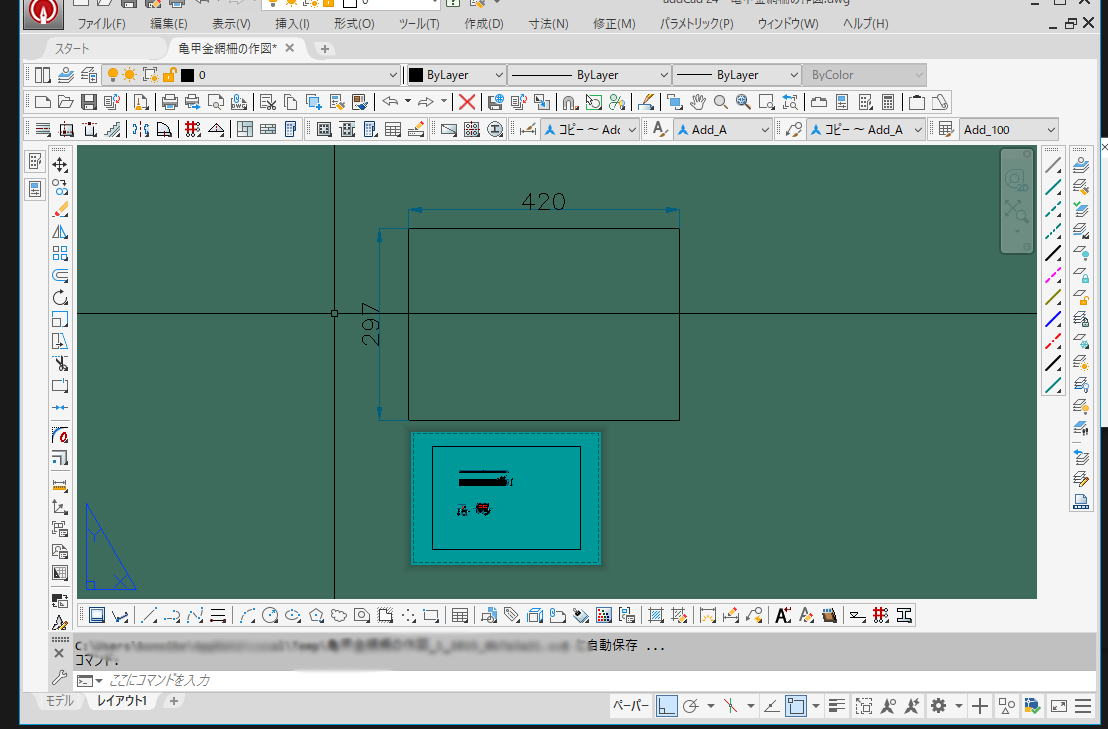Click the red X delete icon
This screenshot has width=1108, height=729.
(x=466, y=102)
